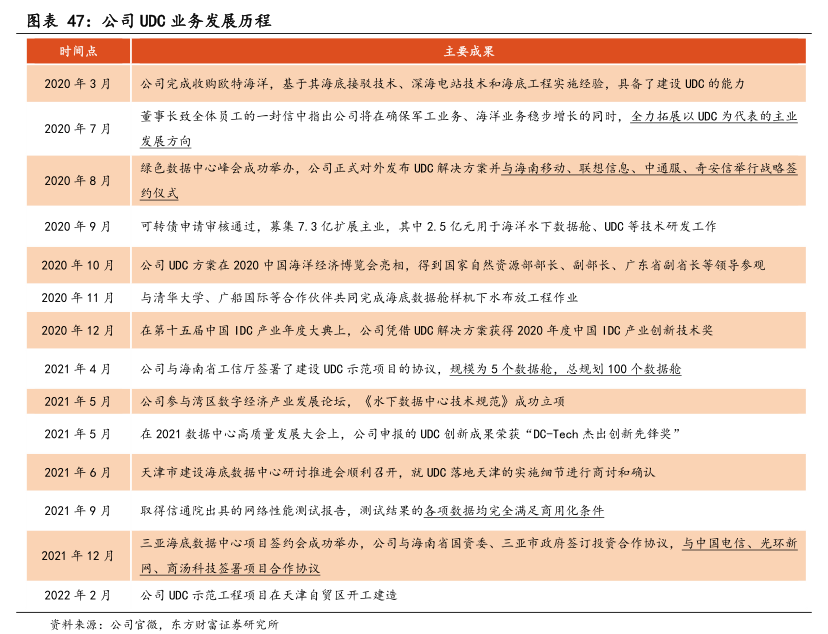Click the 2021年4月 date cell

78,369
